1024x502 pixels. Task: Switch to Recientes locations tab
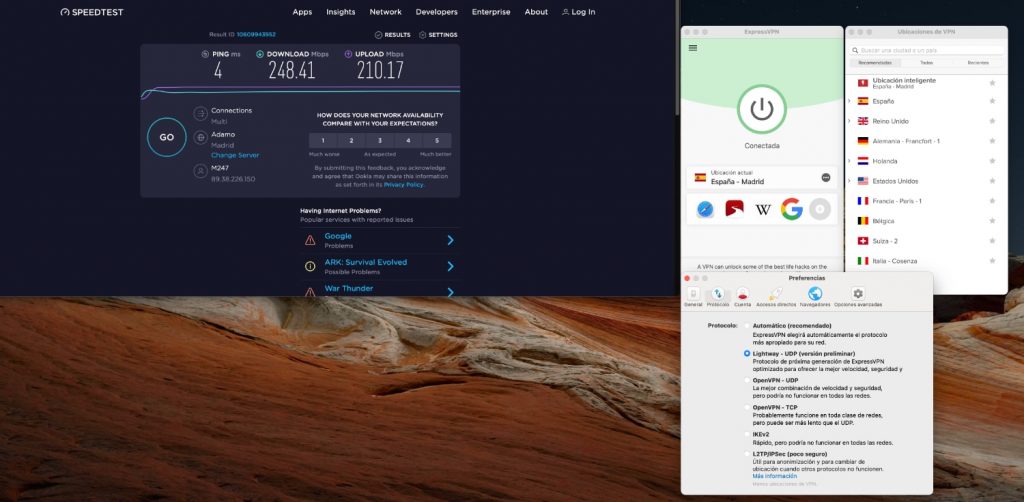click(978, 63)
